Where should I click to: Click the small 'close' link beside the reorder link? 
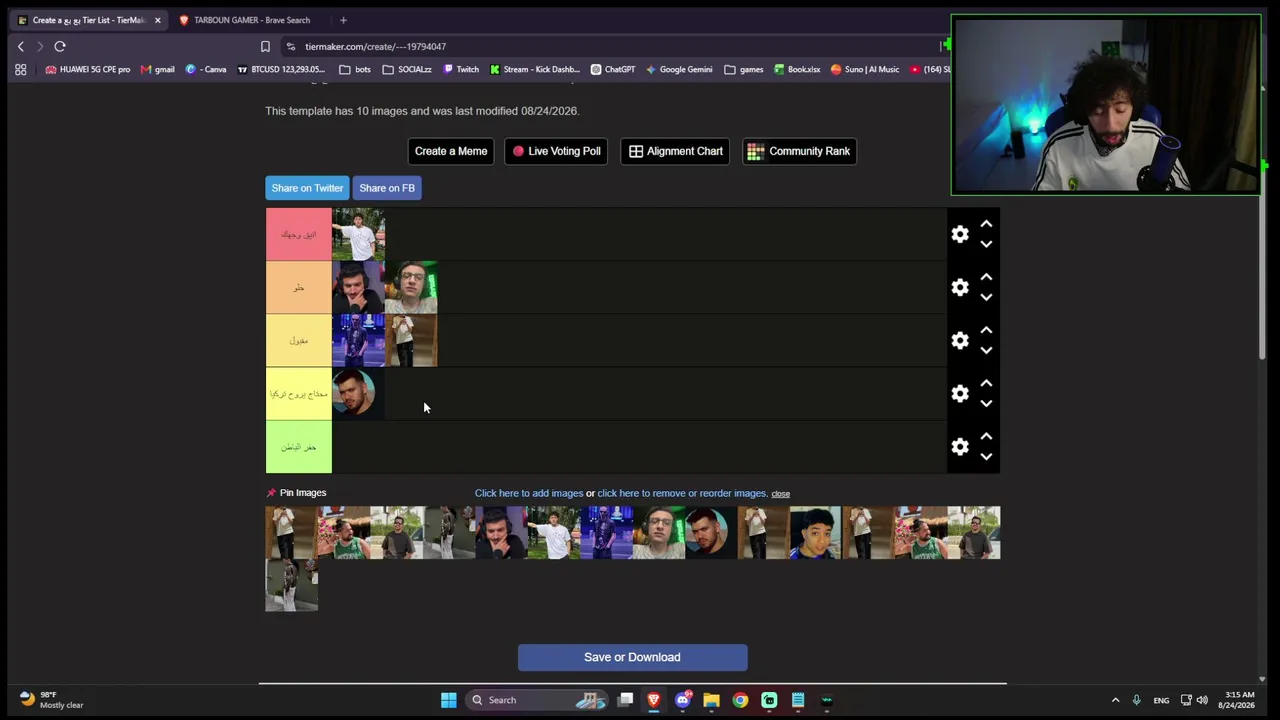[780, 494]
